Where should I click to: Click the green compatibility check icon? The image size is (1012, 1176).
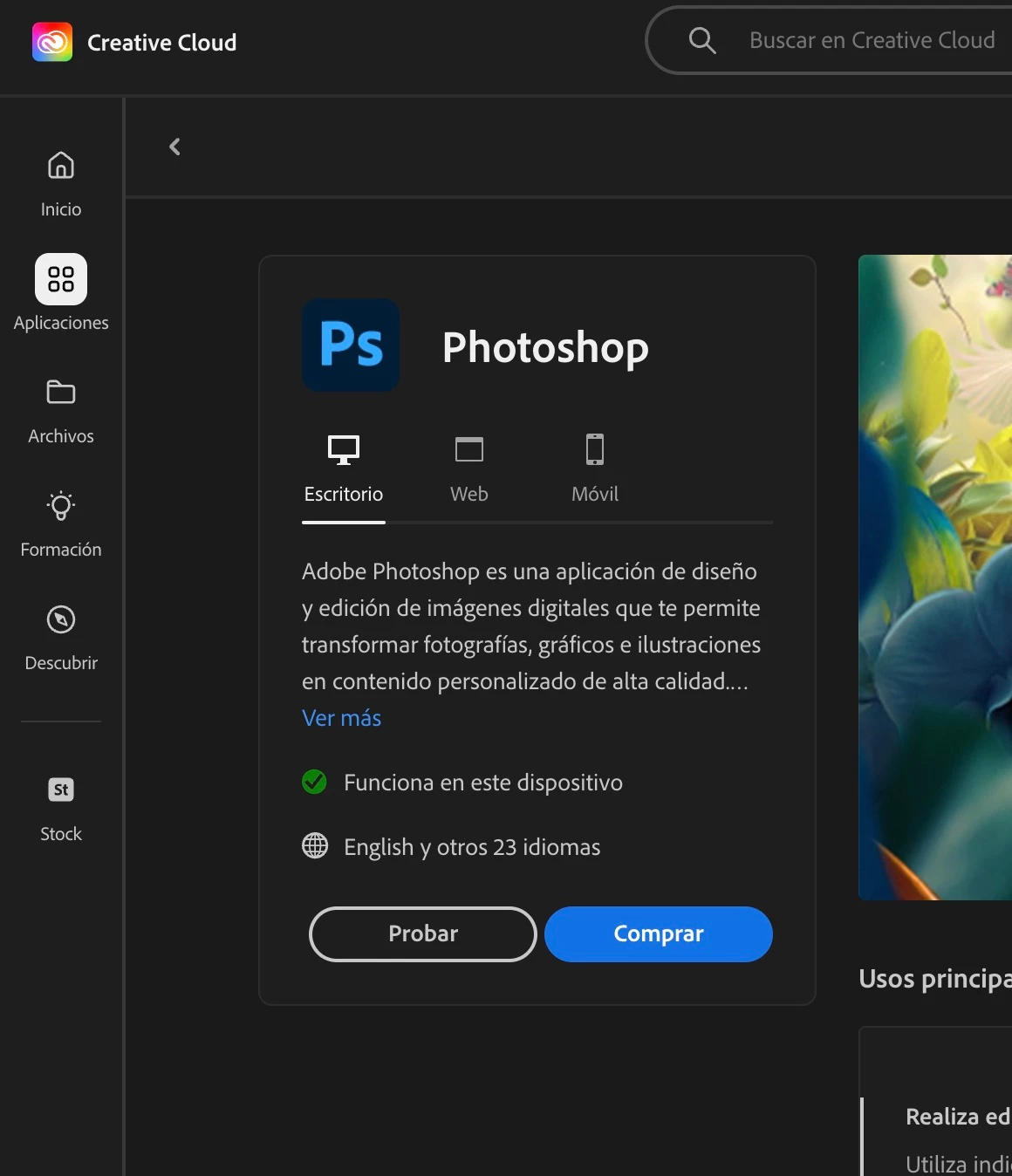click(314, 782)
